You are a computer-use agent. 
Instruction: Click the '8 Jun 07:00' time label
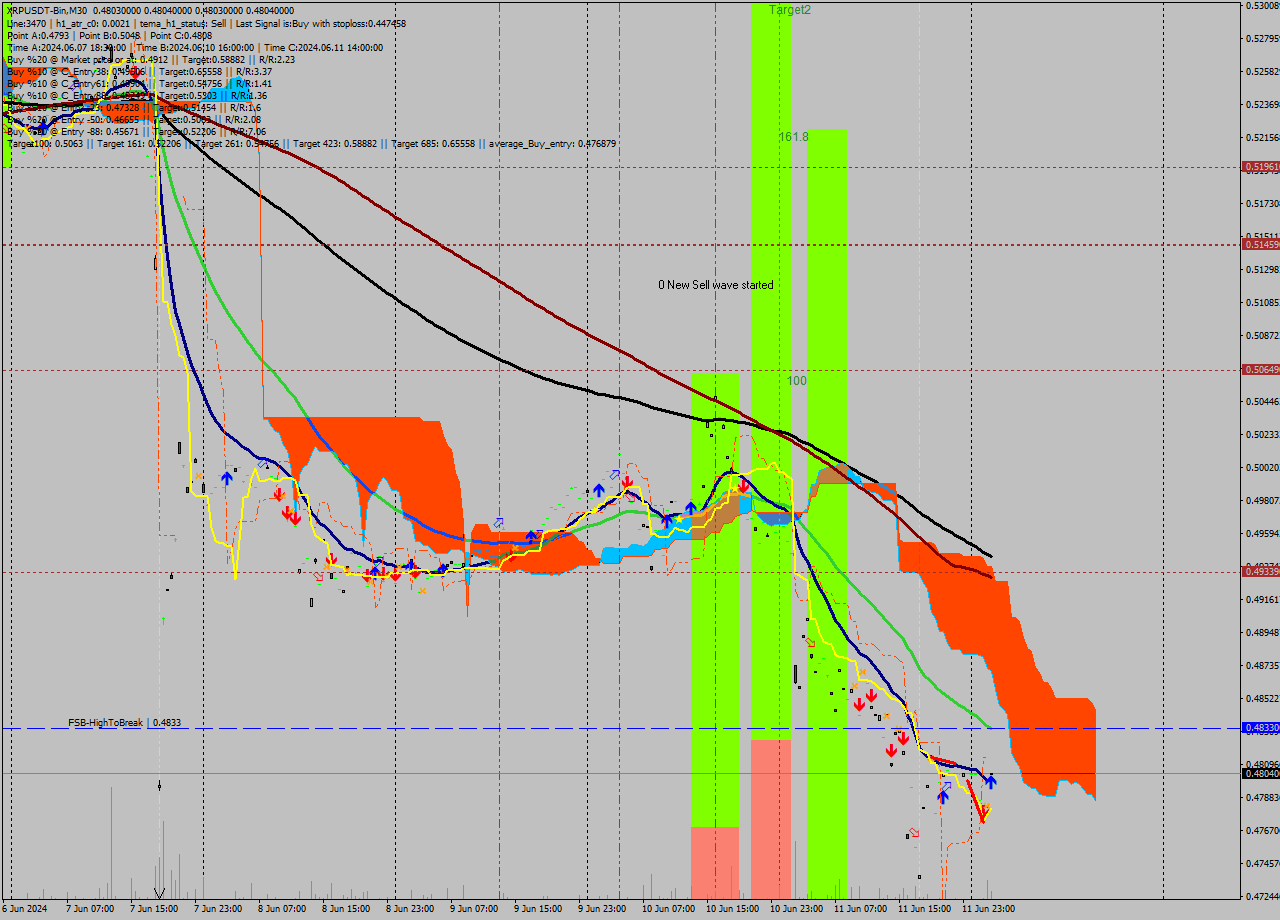(x=282, y=910)
